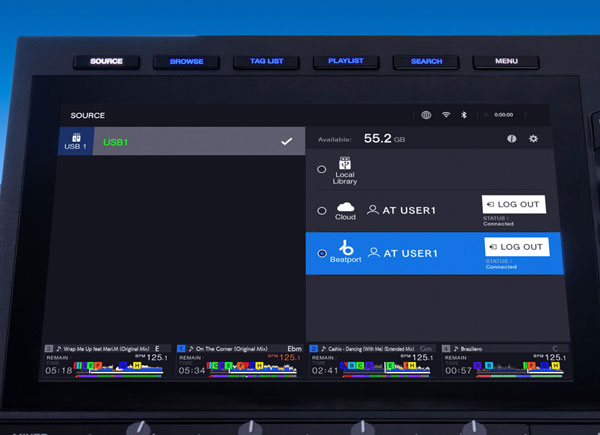The width and height of the screenshot is (600, 435).
Task: Select the USB1 source row
Action: point(182,141)
